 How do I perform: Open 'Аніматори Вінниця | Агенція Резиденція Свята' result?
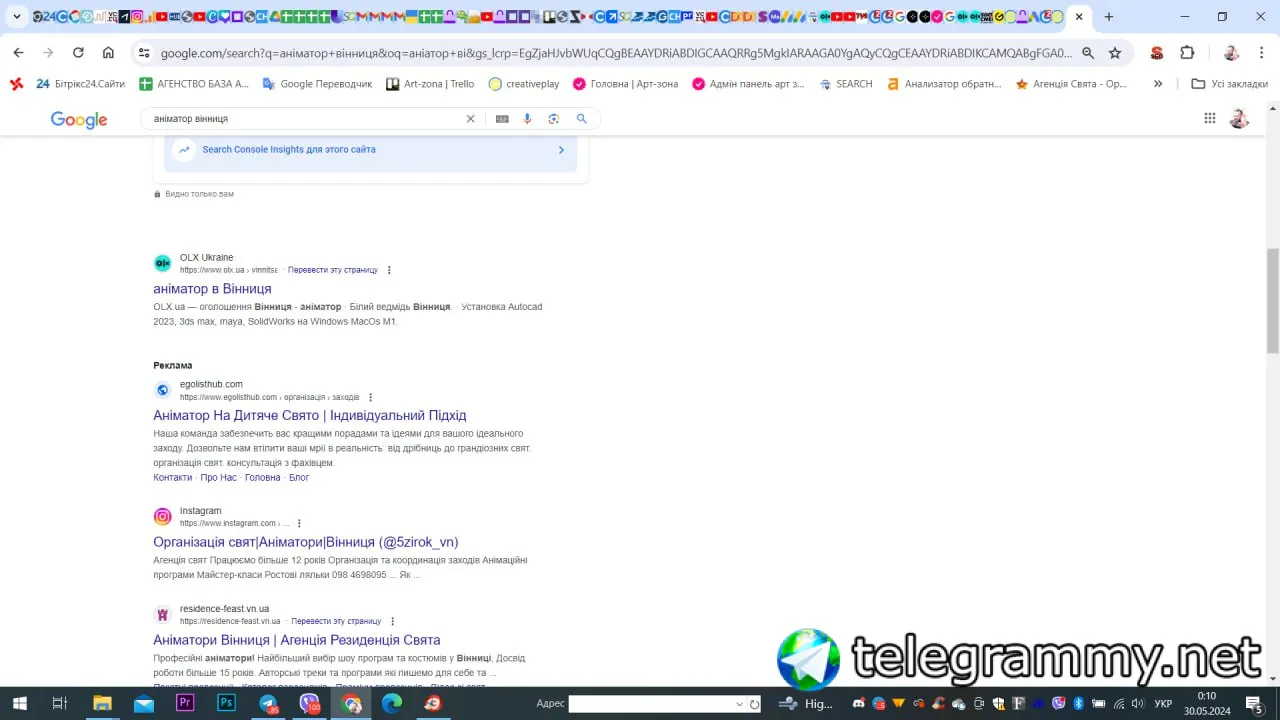[x=297, y=641]
